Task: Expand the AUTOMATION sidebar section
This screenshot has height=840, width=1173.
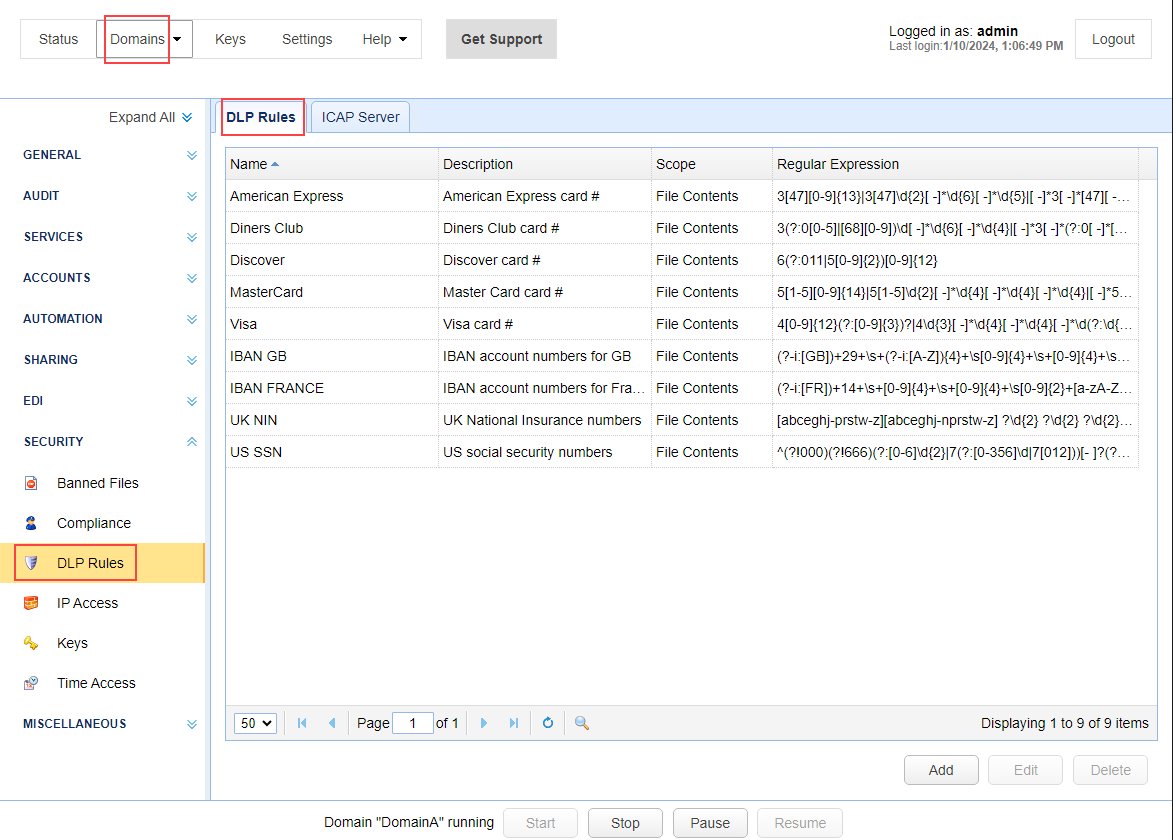Action: point(191,319)
